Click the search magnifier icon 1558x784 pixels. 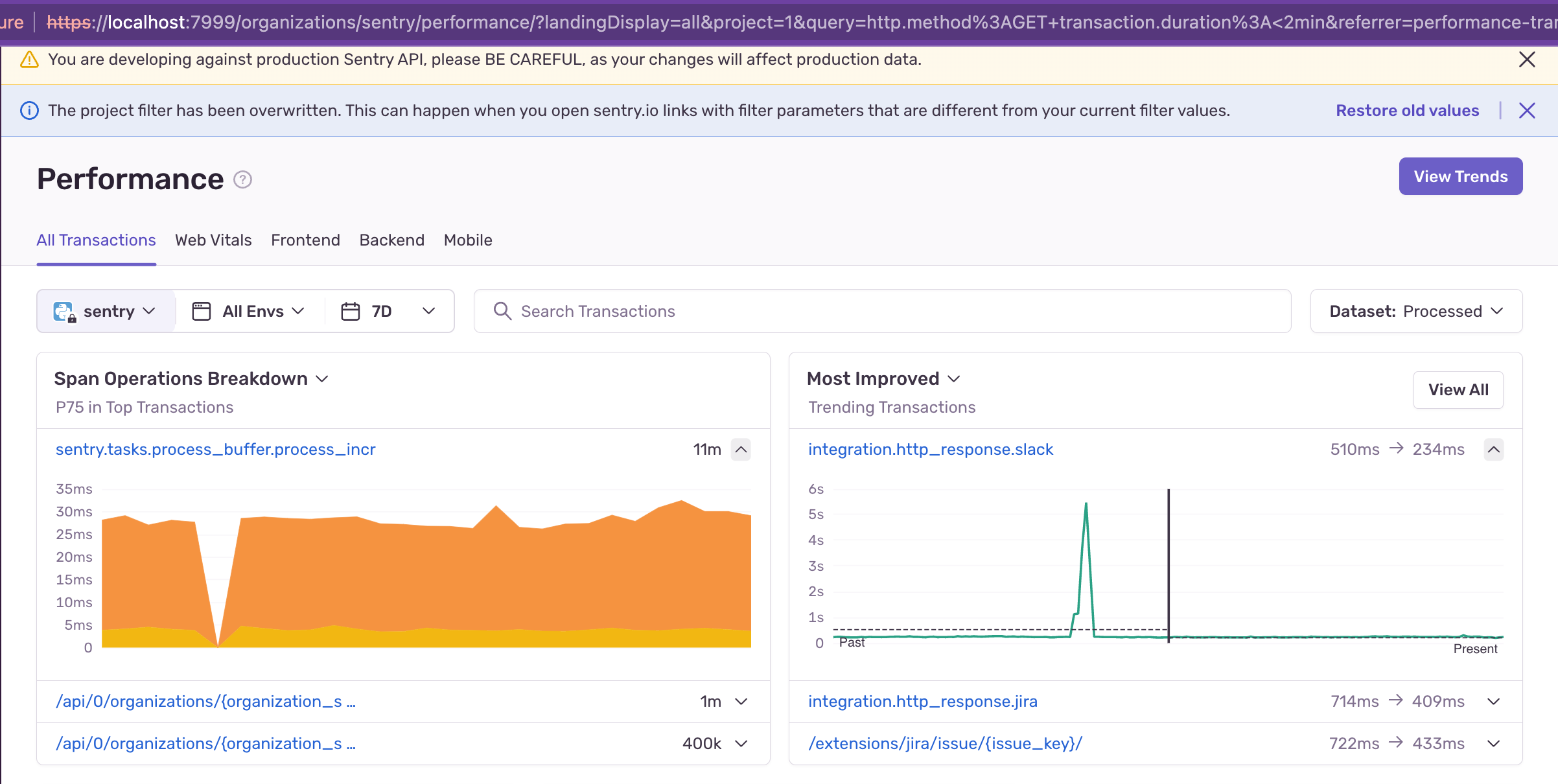click(502, 311)
